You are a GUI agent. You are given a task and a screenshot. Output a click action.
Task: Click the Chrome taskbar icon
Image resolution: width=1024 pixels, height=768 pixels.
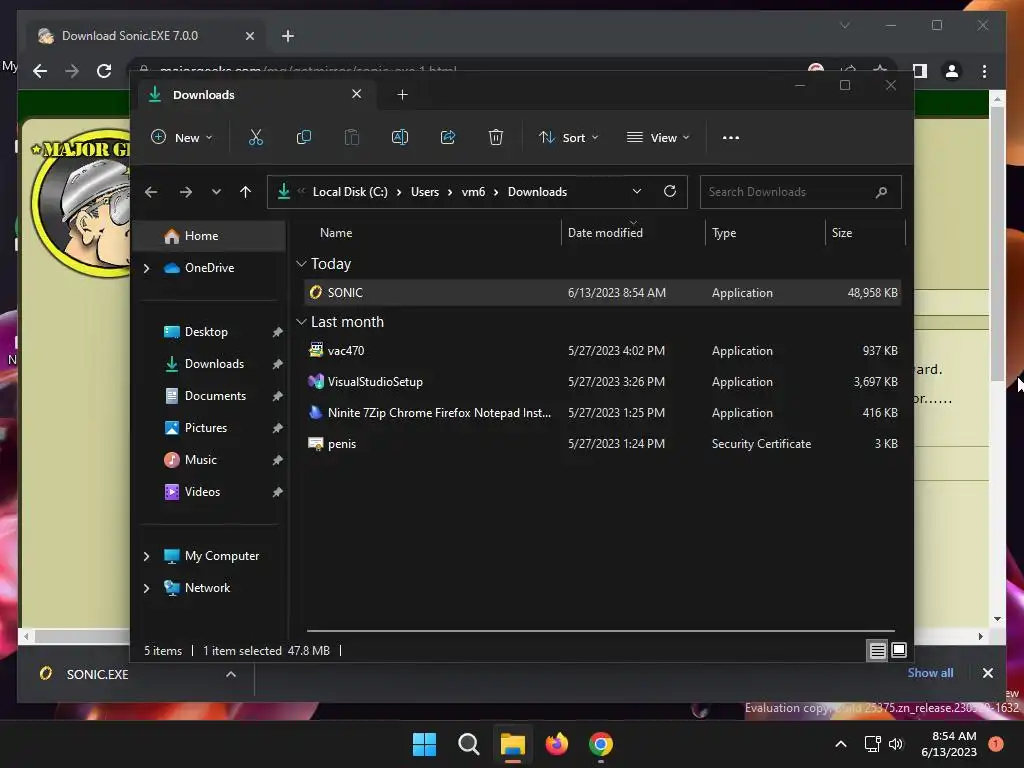coord(601,744)
